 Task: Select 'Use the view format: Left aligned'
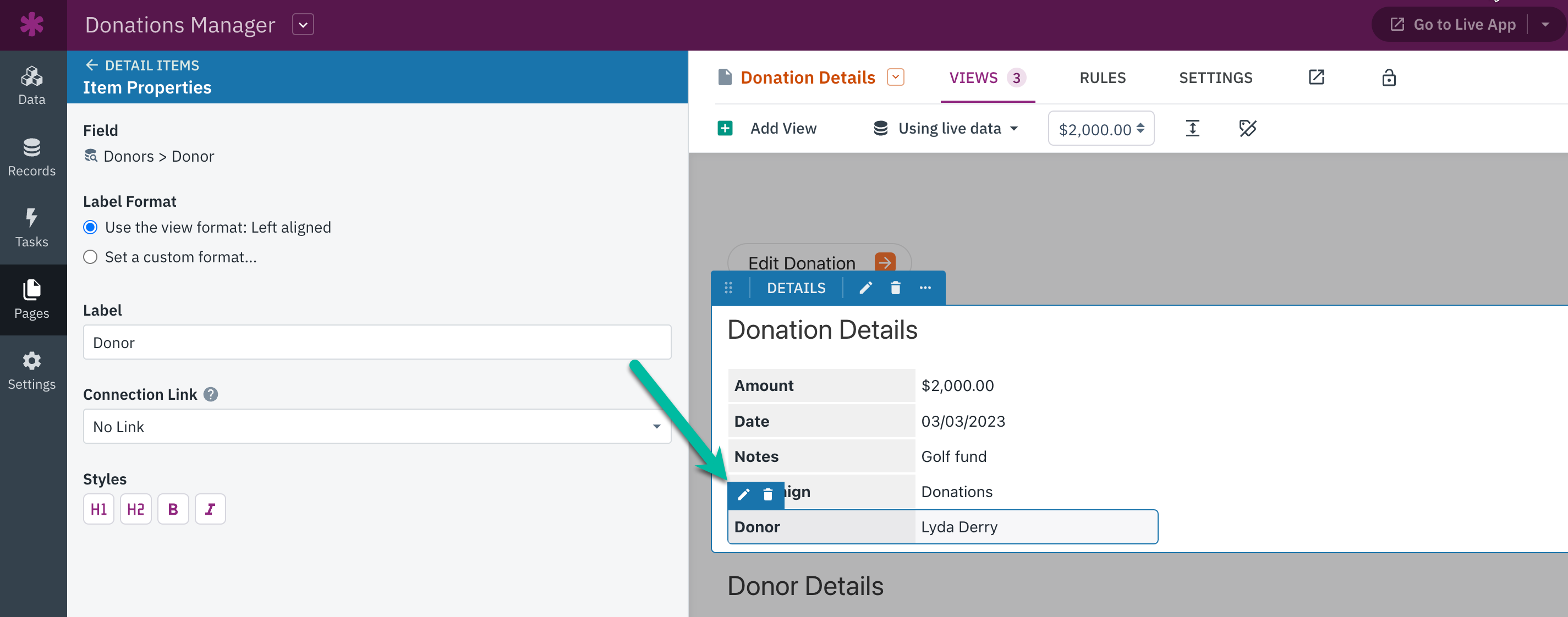tap(207, 228)
